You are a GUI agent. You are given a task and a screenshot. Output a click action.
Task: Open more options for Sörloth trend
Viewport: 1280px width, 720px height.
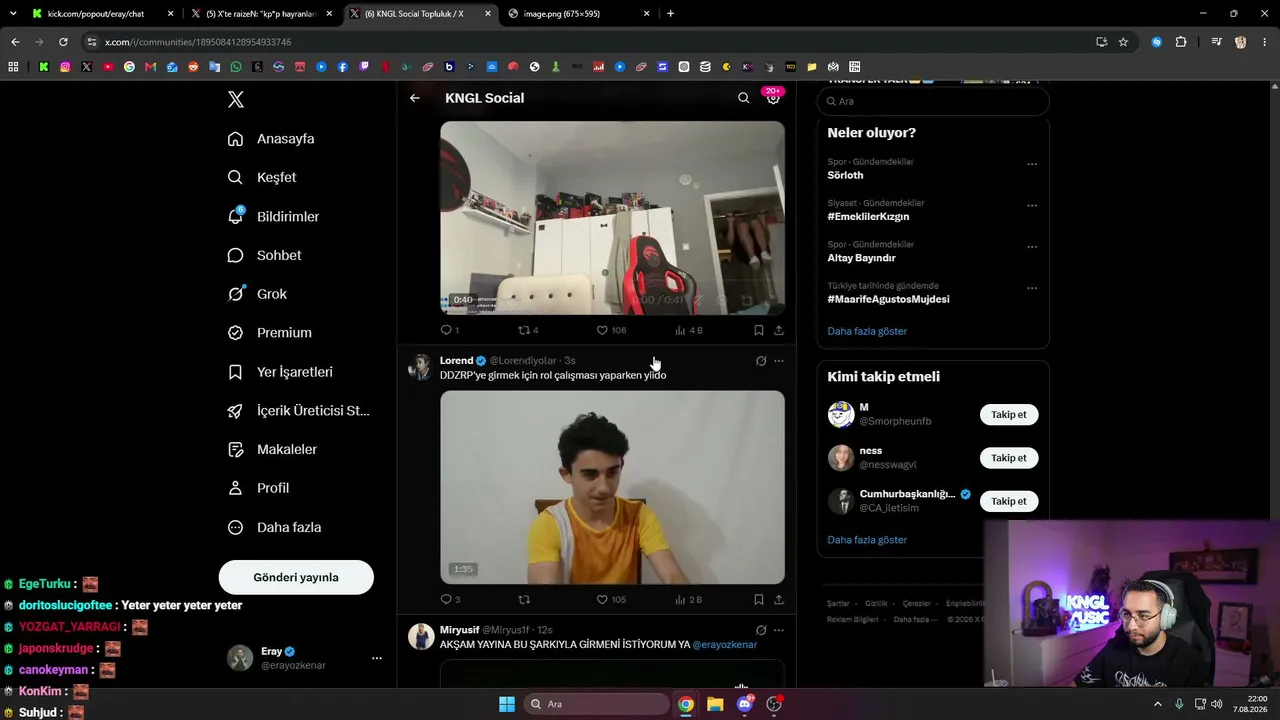pyautogui.click(x=1032, y=164)
